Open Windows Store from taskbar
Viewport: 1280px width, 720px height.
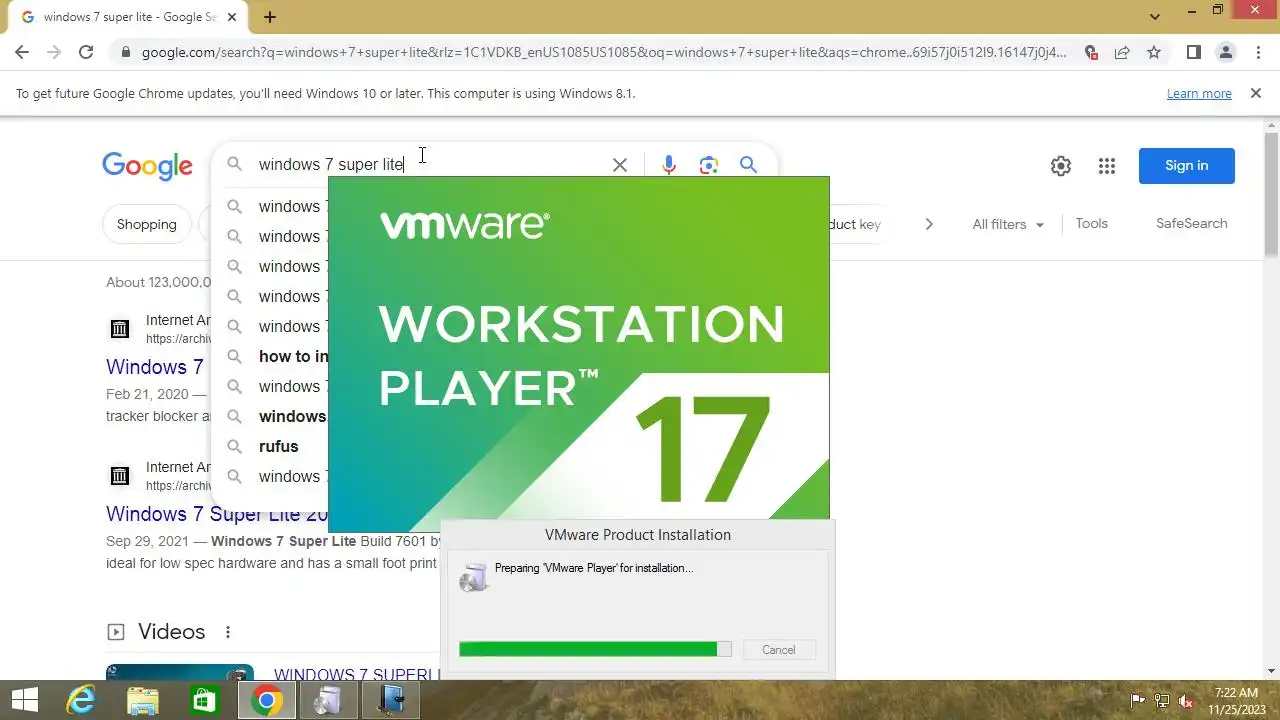click(204, 701)
